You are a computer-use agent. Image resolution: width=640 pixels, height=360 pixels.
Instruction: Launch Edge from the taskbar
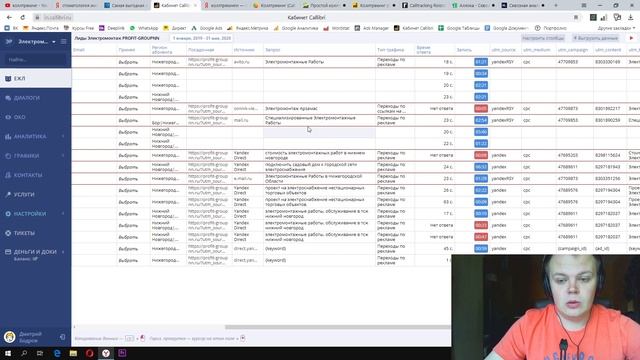coord(57,353)
